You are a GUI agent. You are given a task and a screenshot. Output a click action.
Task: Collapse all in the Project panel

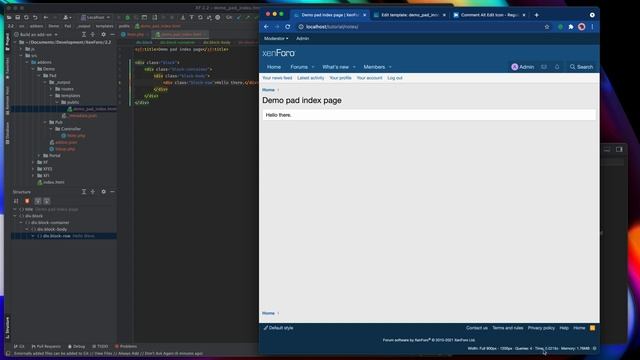[93, 35]
